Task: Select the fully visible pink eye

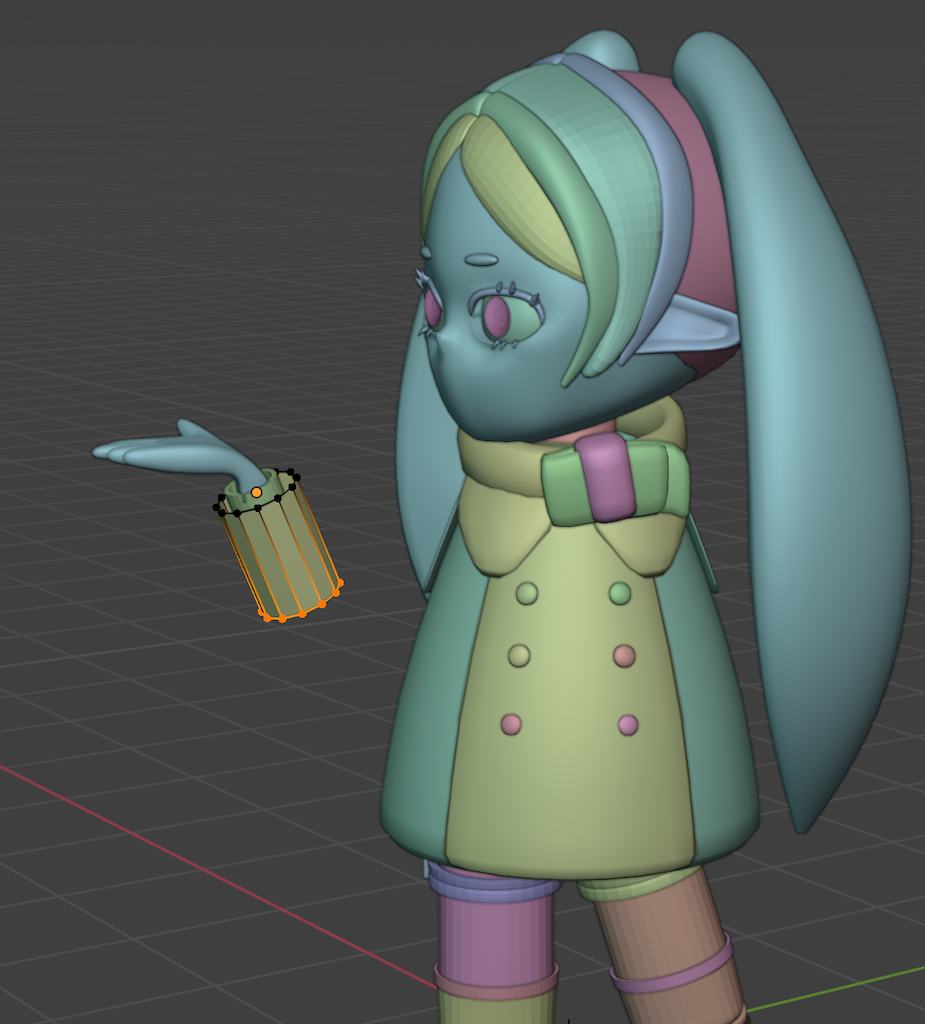Action: (496, 315)
